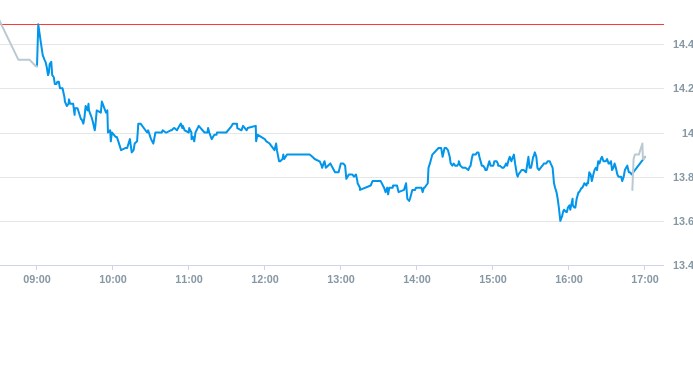The width and height of the screenshot is (693, 365).
Task: Click the 14 price axis label
Action: click(x=687, y=133)
